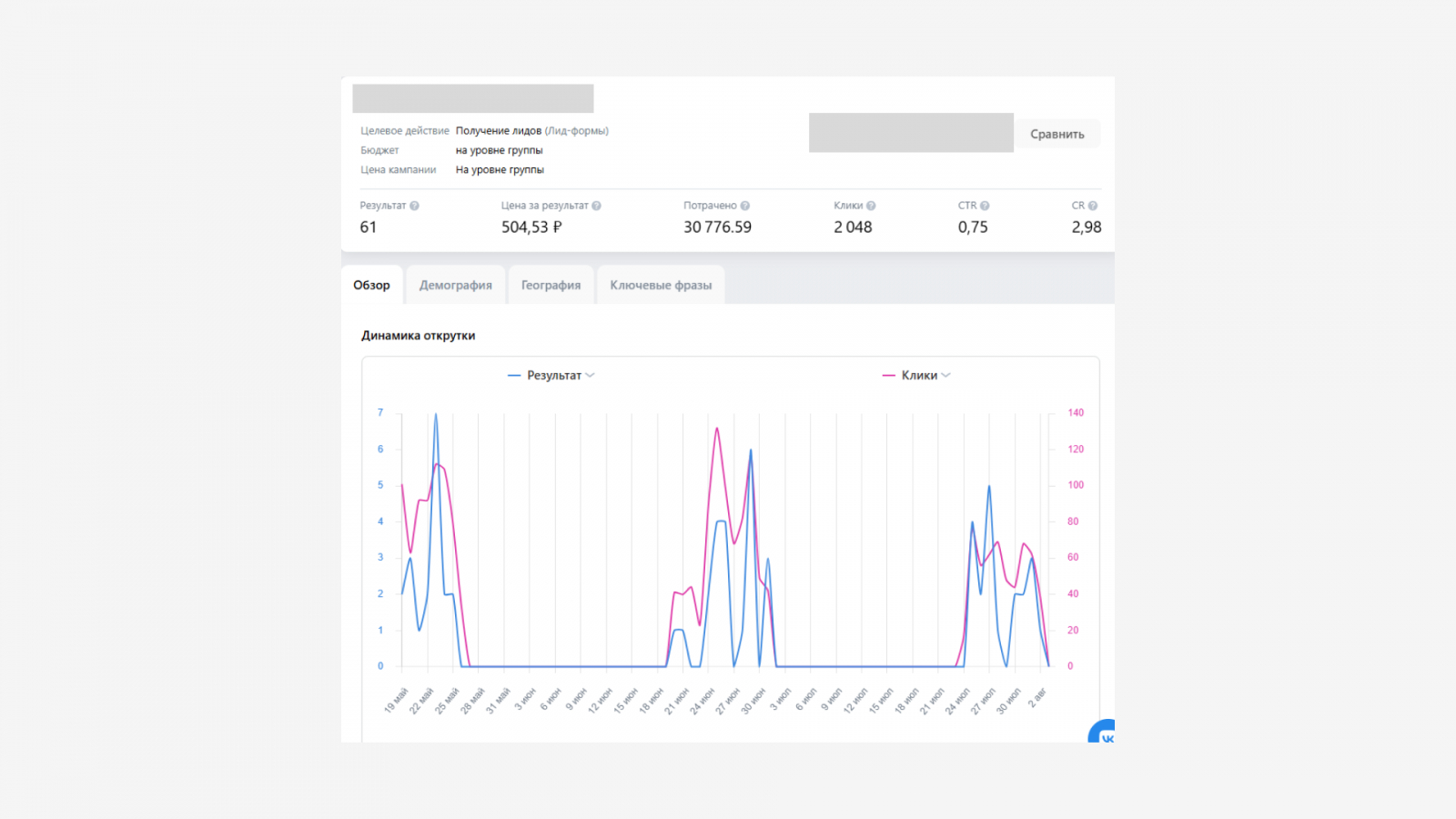Switch to the Ключевые фразы tab
This screenshot has width=1456, height=819.
pyautogui.click(x=661, y=285)
